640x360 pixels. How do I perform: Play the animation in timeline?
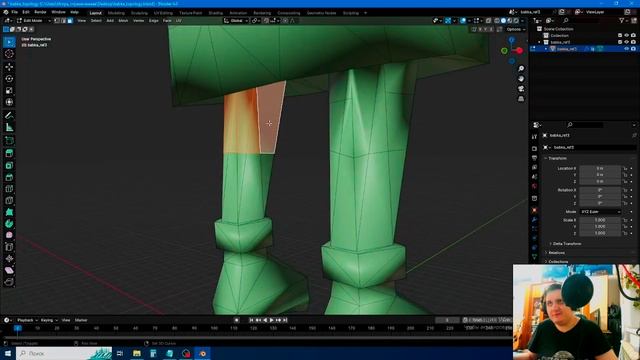[x=272, y=320]
